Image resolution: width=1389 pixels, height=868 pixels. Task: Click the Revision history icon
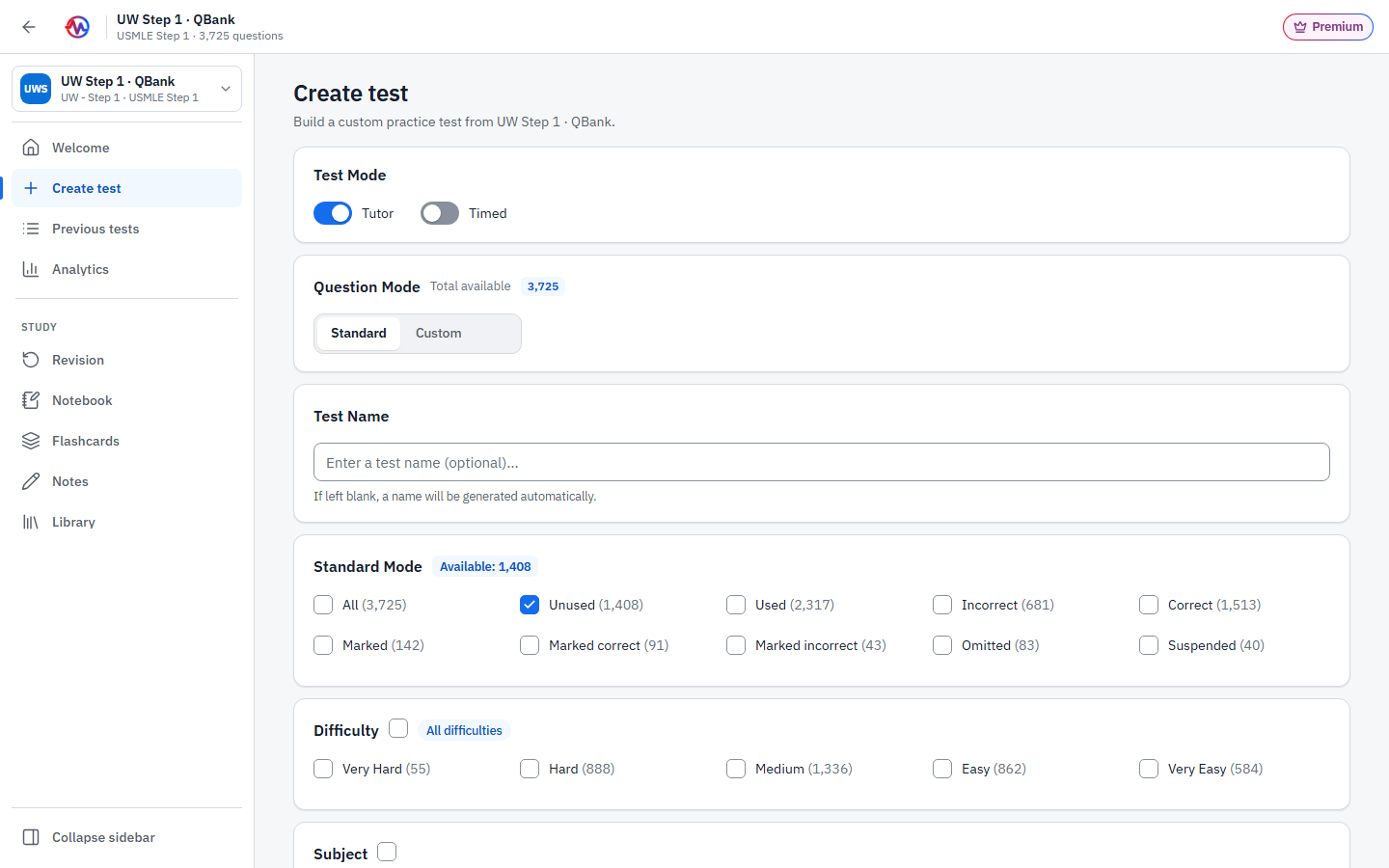tap(31, 360)
